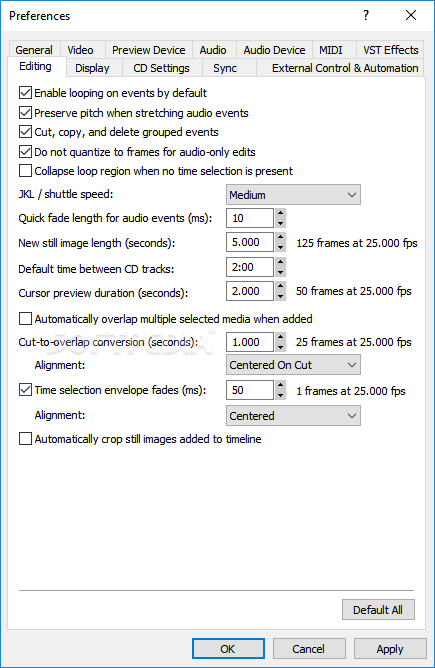The width and height of the screenshot is (435, 668).
Task: Close the Preferences dialog
Action: (411, 15)
